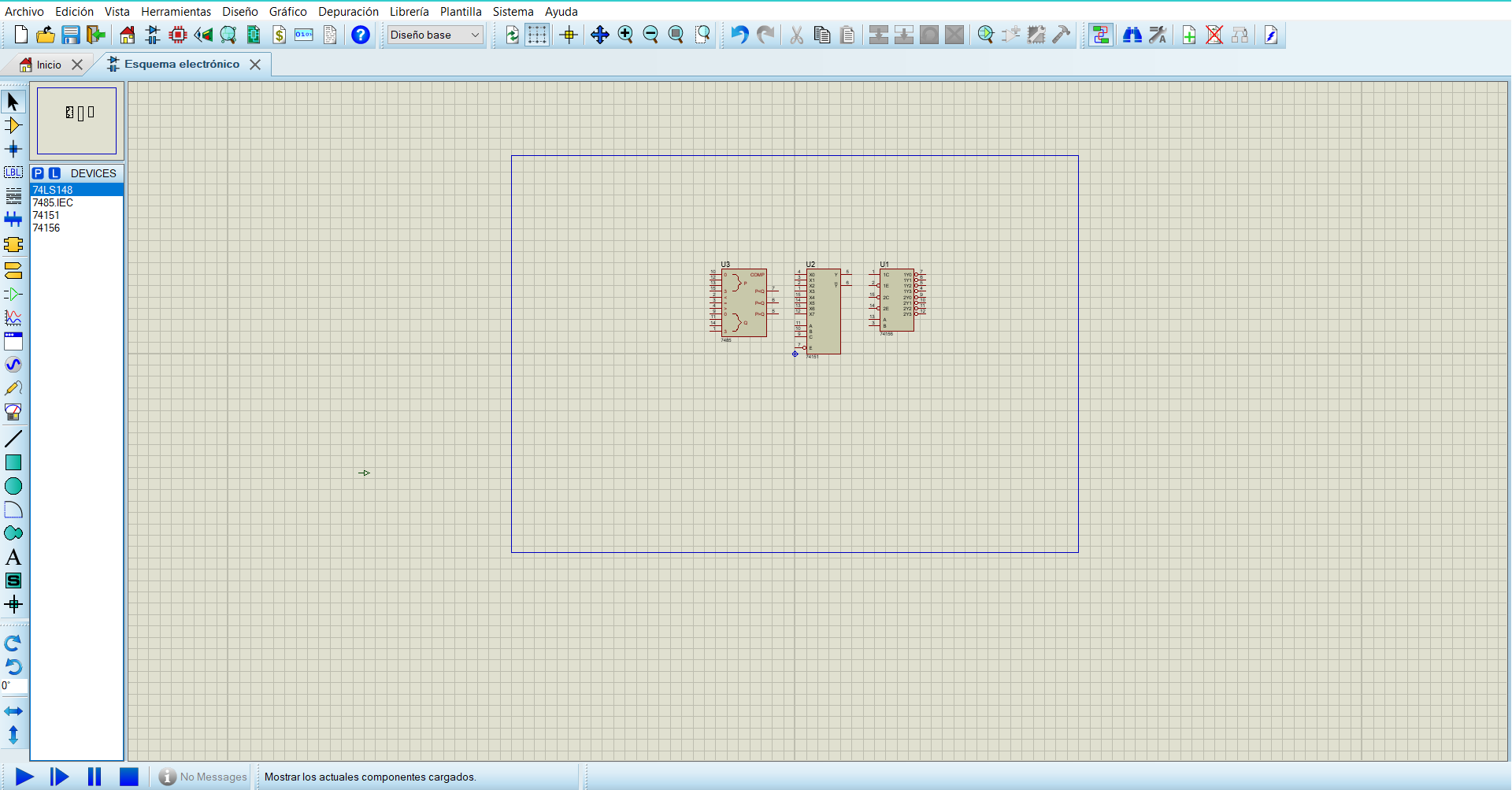Select the 2D Text tool
This screenshot has height=790, width=1512.
coord(13,557)
